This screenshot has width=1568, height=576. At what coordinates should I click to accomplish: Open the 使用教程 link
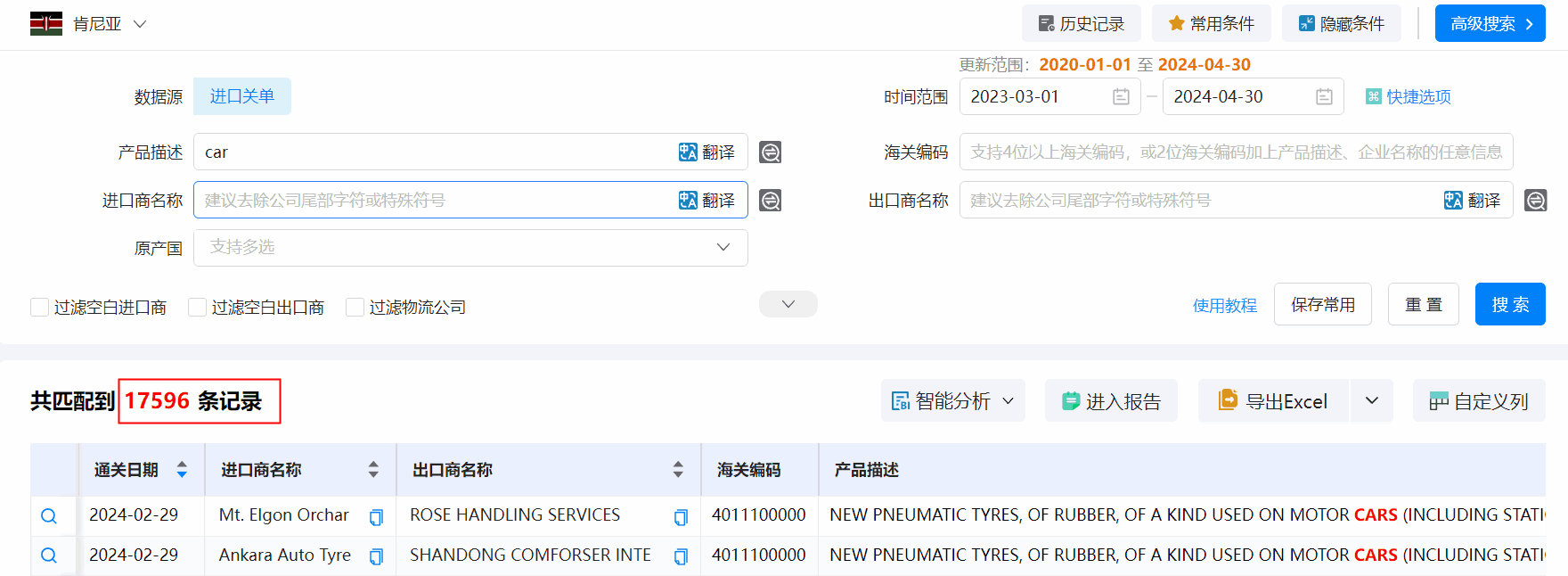point(1224,306)
